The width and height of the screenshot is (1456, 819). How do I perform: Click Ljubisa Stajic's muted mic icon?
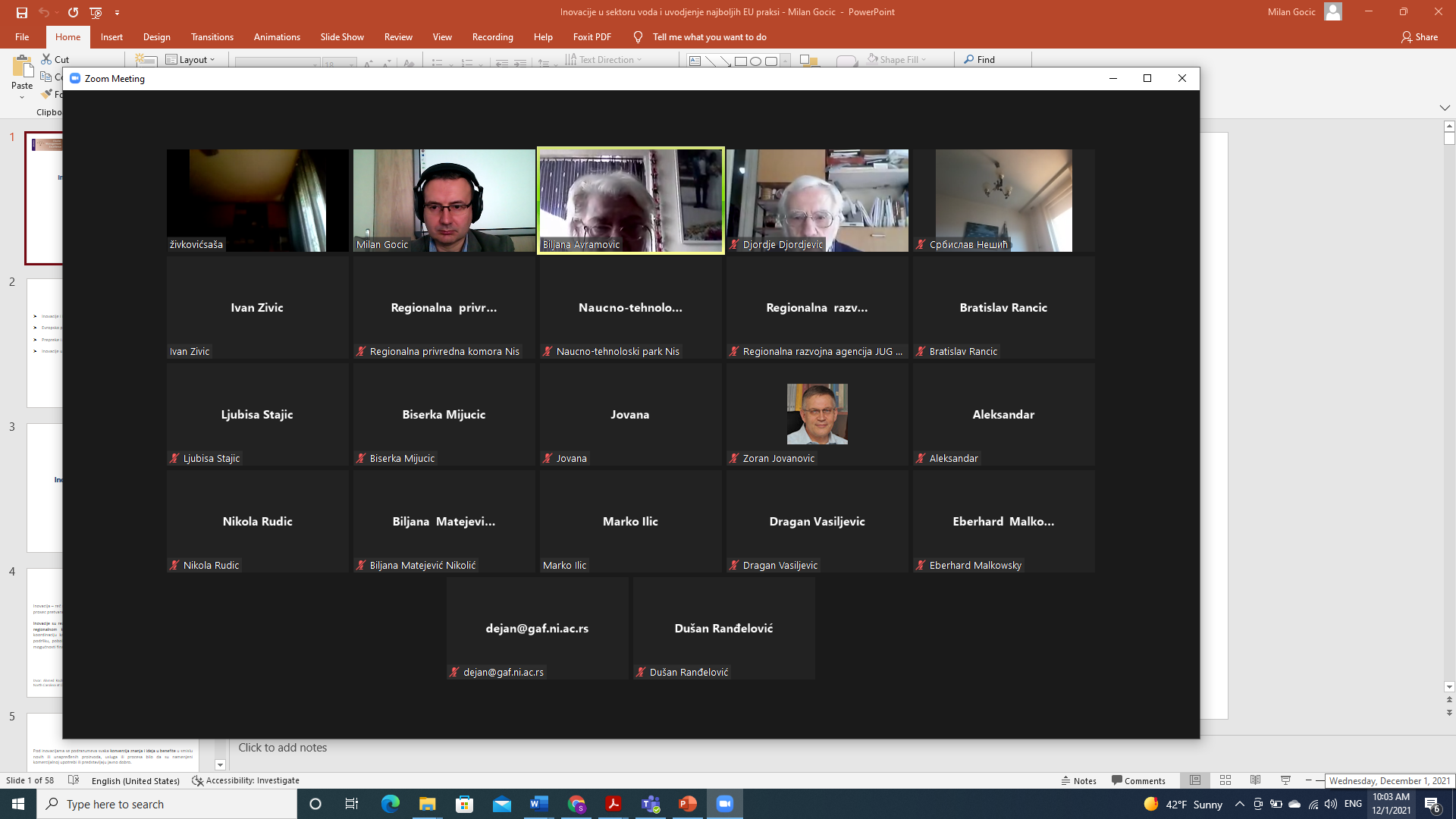pos(174,459)
